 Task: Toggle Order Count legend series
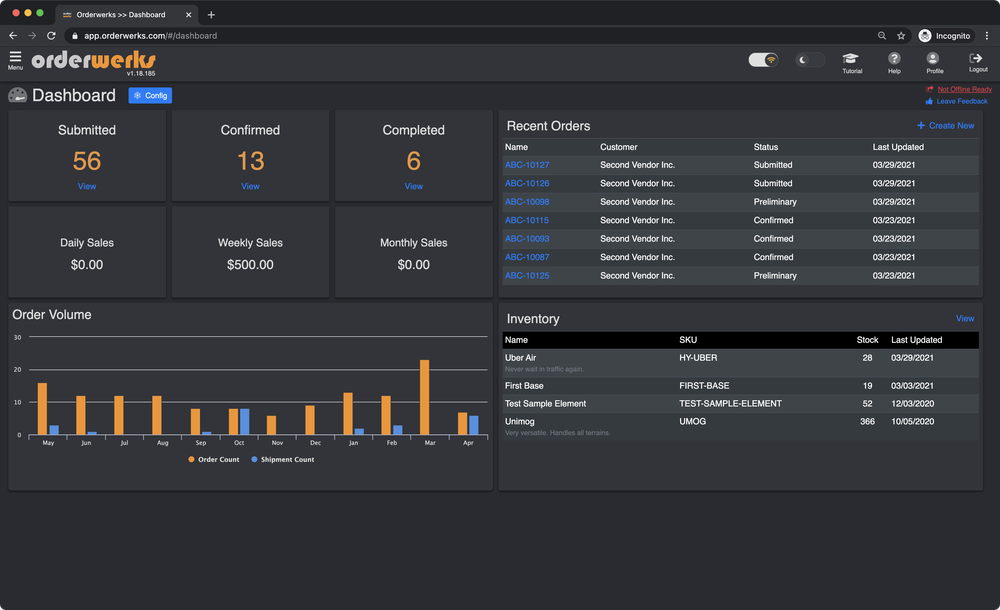[213, 459]
